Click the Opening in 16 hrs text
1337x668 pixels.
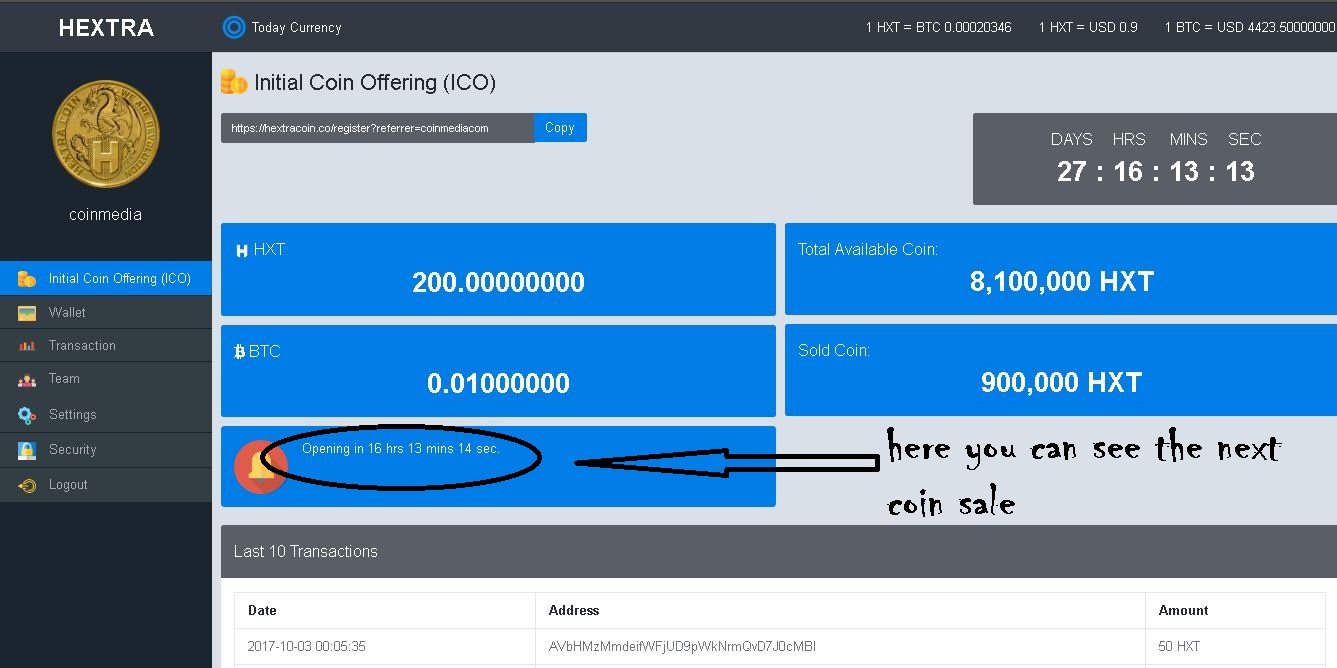coord(400,449)
